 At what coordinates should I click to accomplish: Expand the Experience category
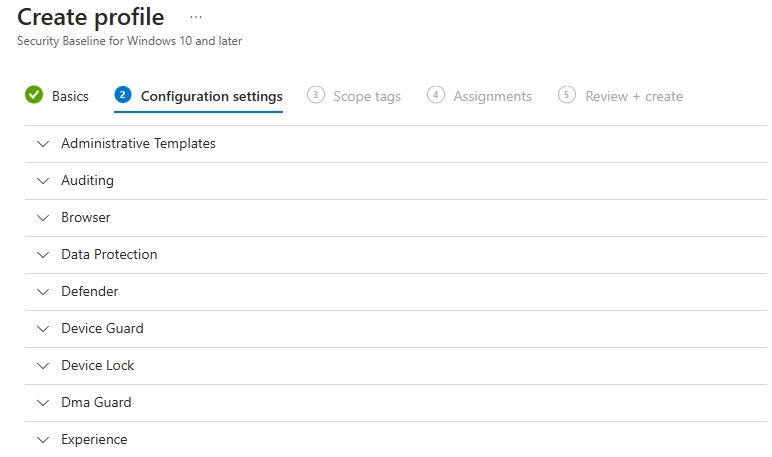tap(94, 440)
